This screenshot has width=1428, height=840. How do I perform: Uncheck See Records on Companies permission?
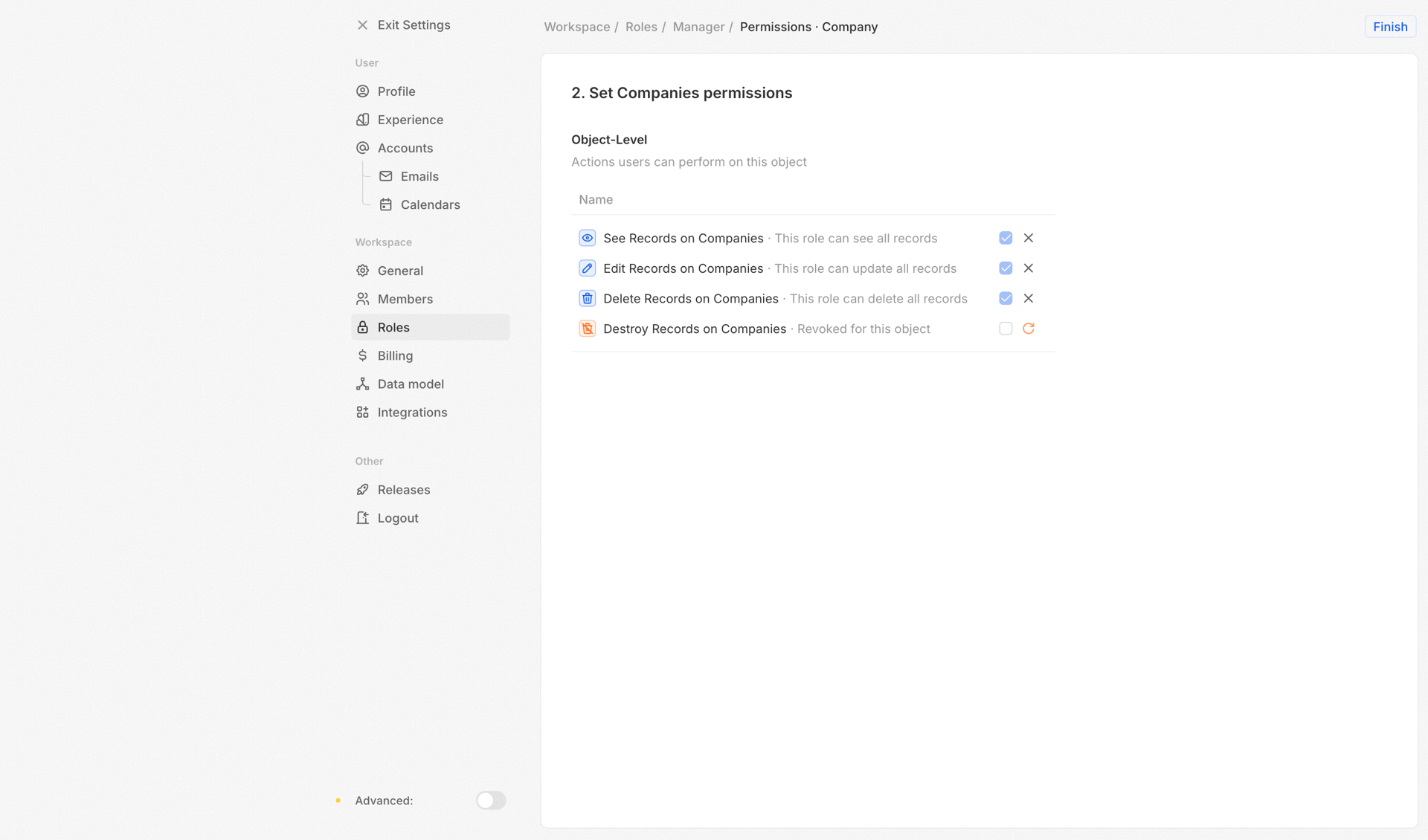1006,238
